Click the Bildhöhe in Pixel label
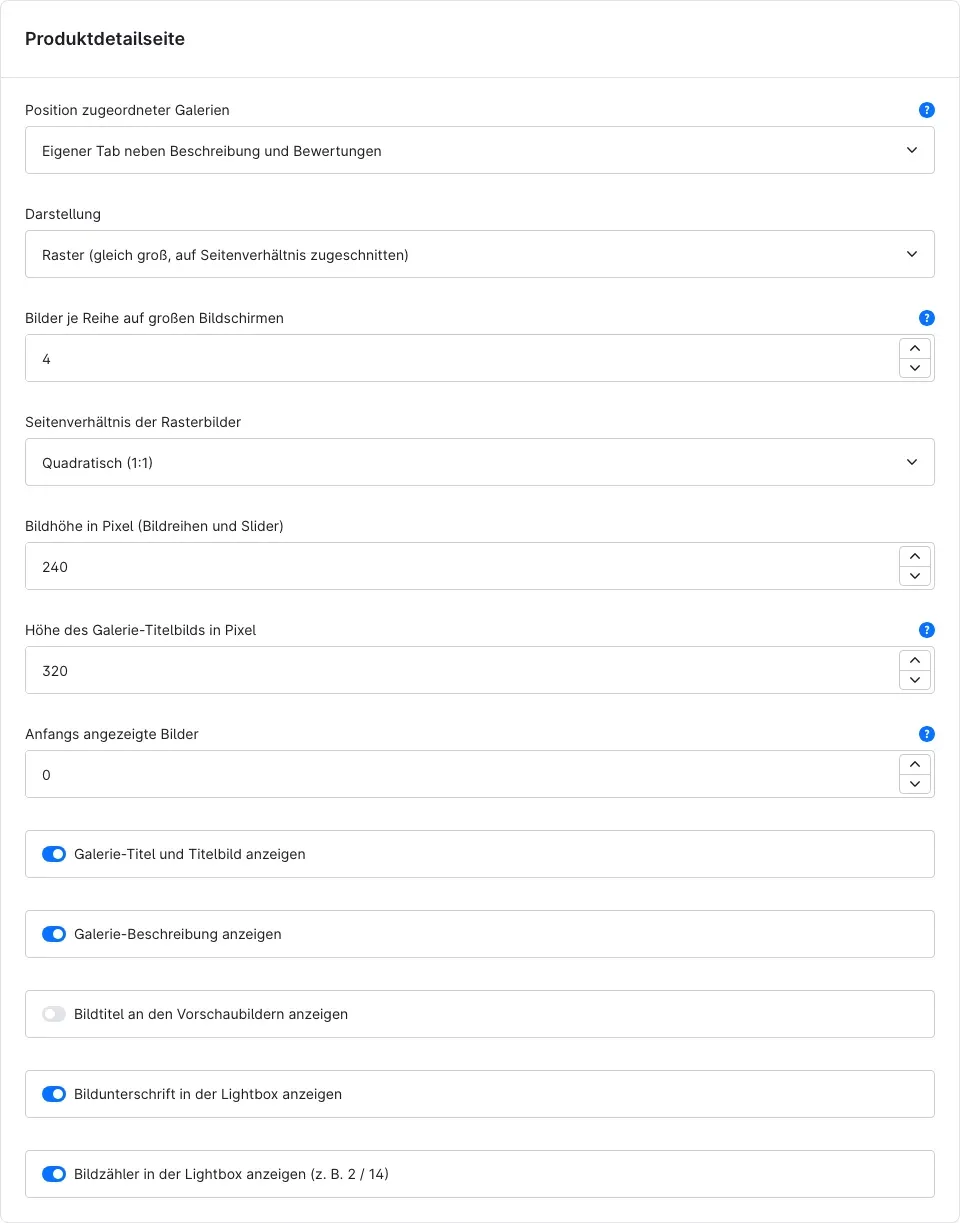 point(154,526)
